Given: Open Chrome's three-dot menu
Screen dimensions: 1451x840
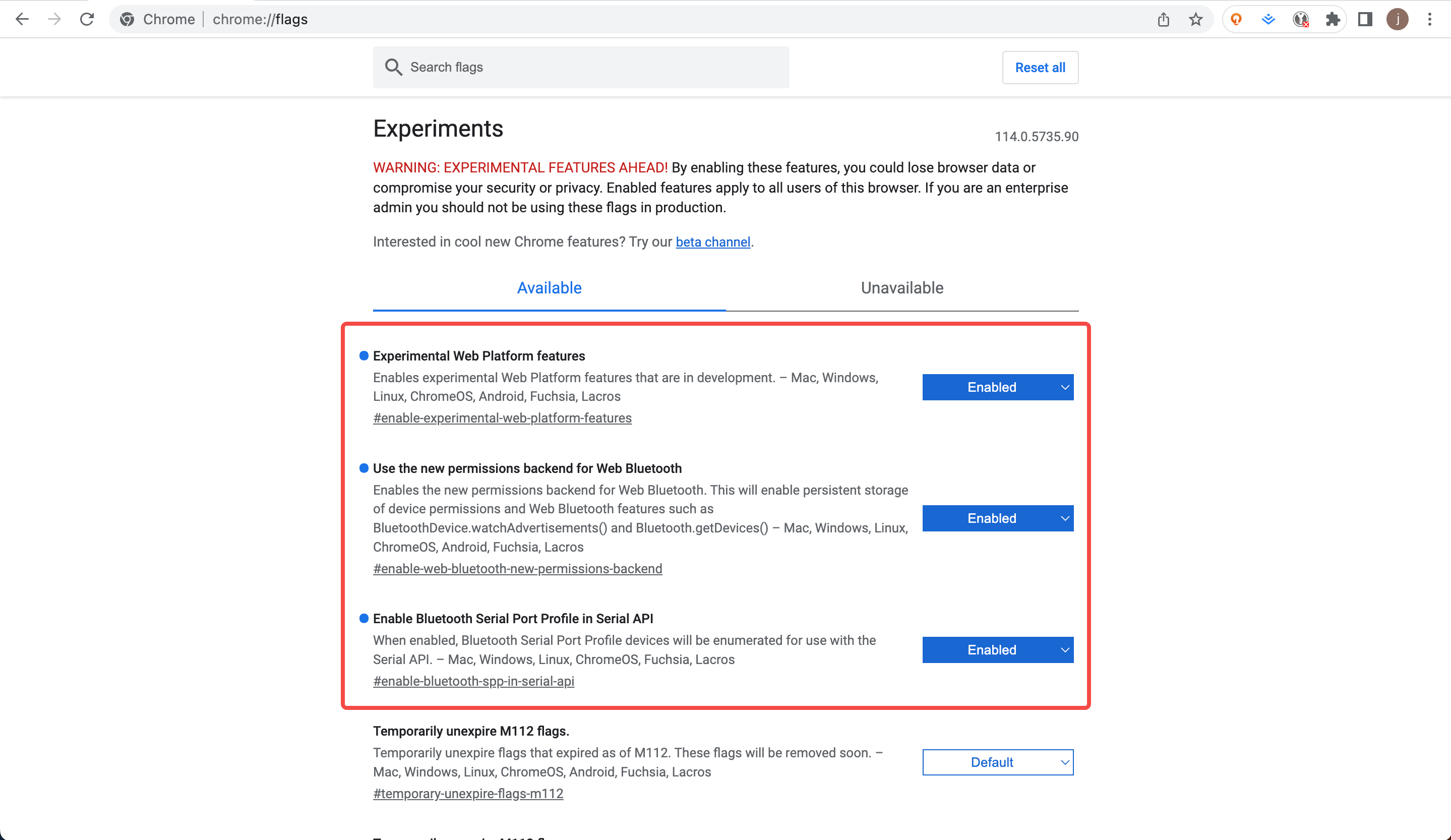Looking at the screenshot, I should coord(1430,19).
